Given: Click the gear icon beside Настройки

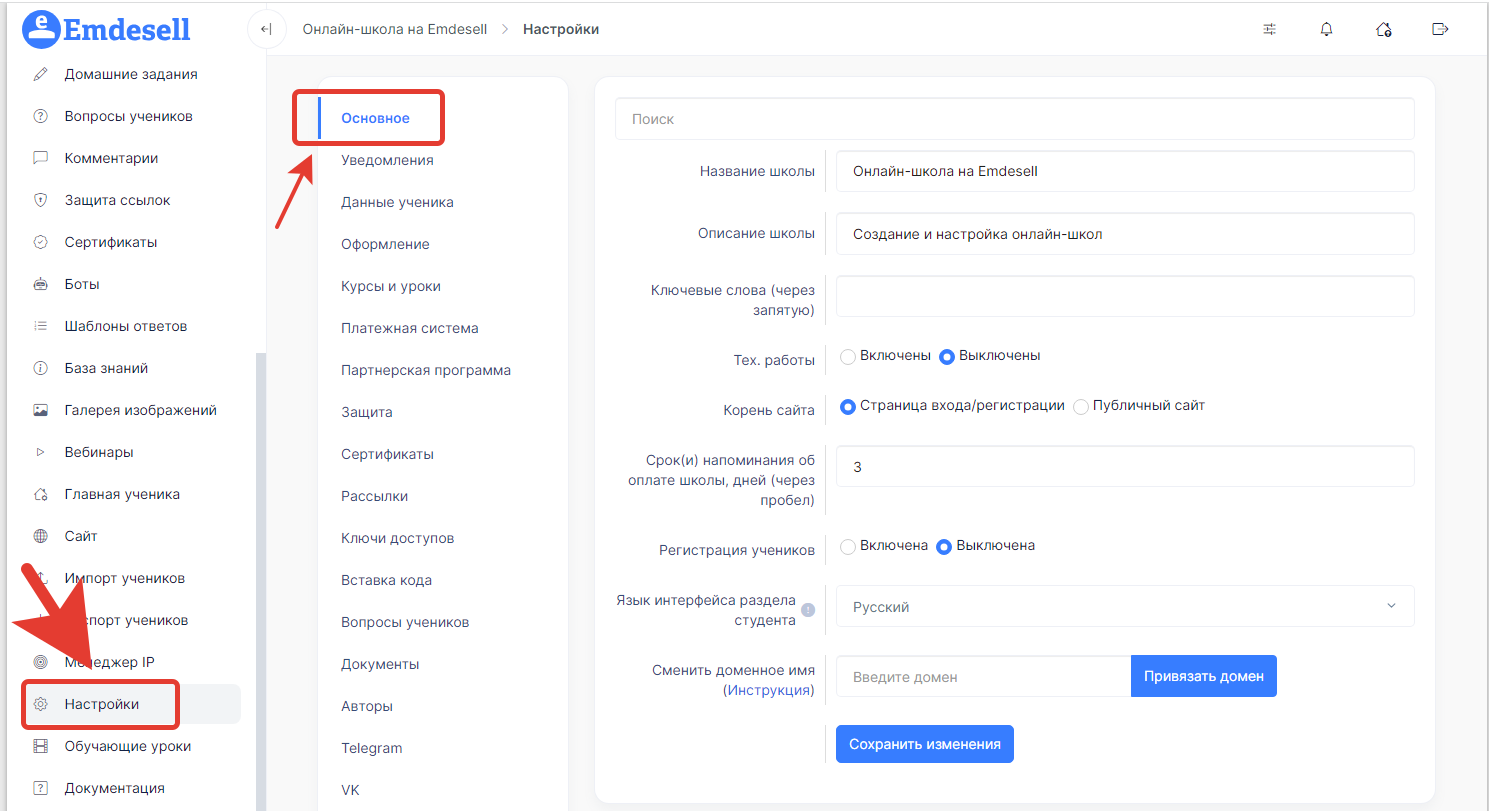Looking at the screenshot, I should 41,704.
